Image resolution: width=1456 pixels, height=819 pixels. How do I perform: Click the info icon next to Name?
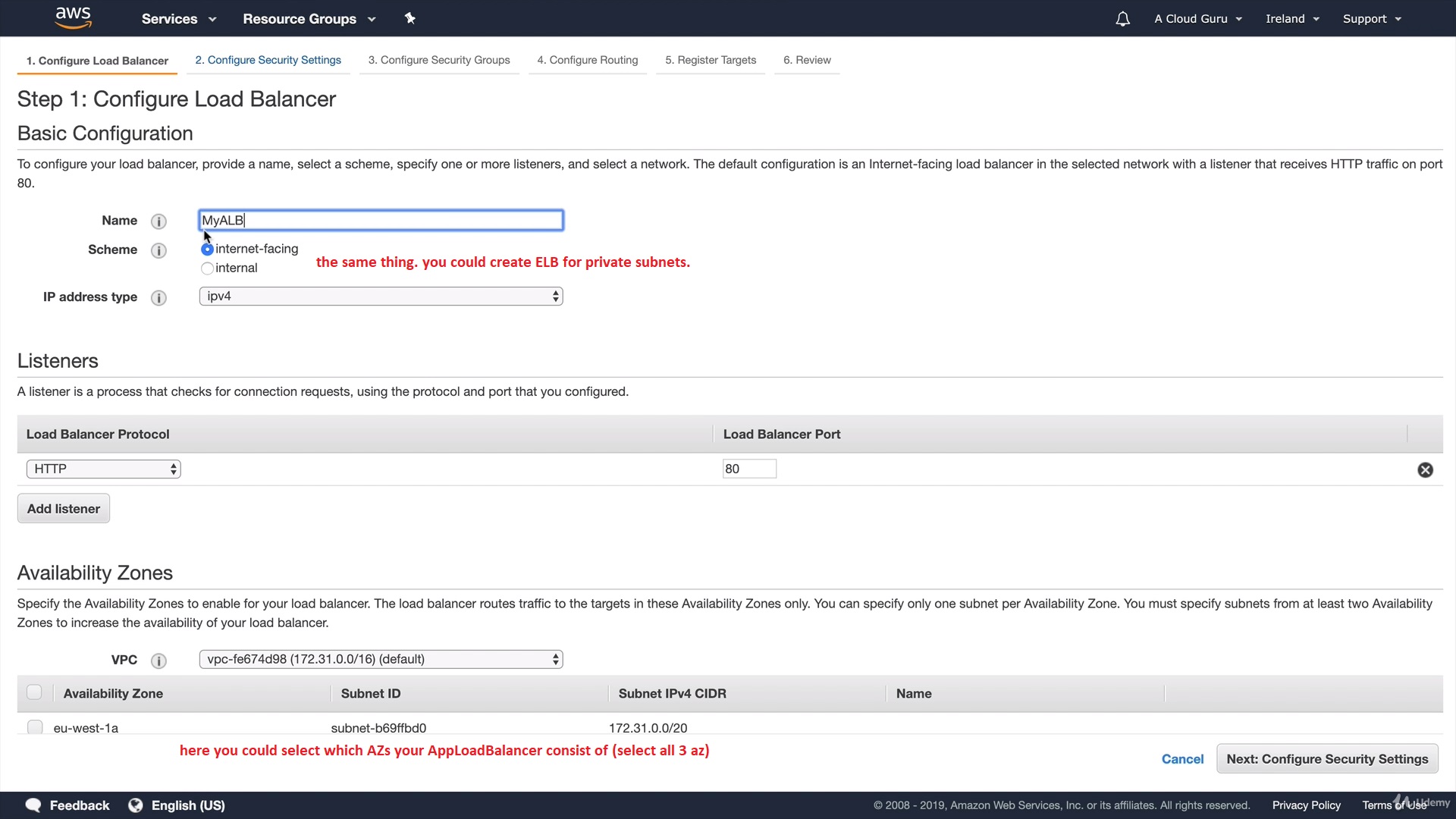click(x=158, y=221)
